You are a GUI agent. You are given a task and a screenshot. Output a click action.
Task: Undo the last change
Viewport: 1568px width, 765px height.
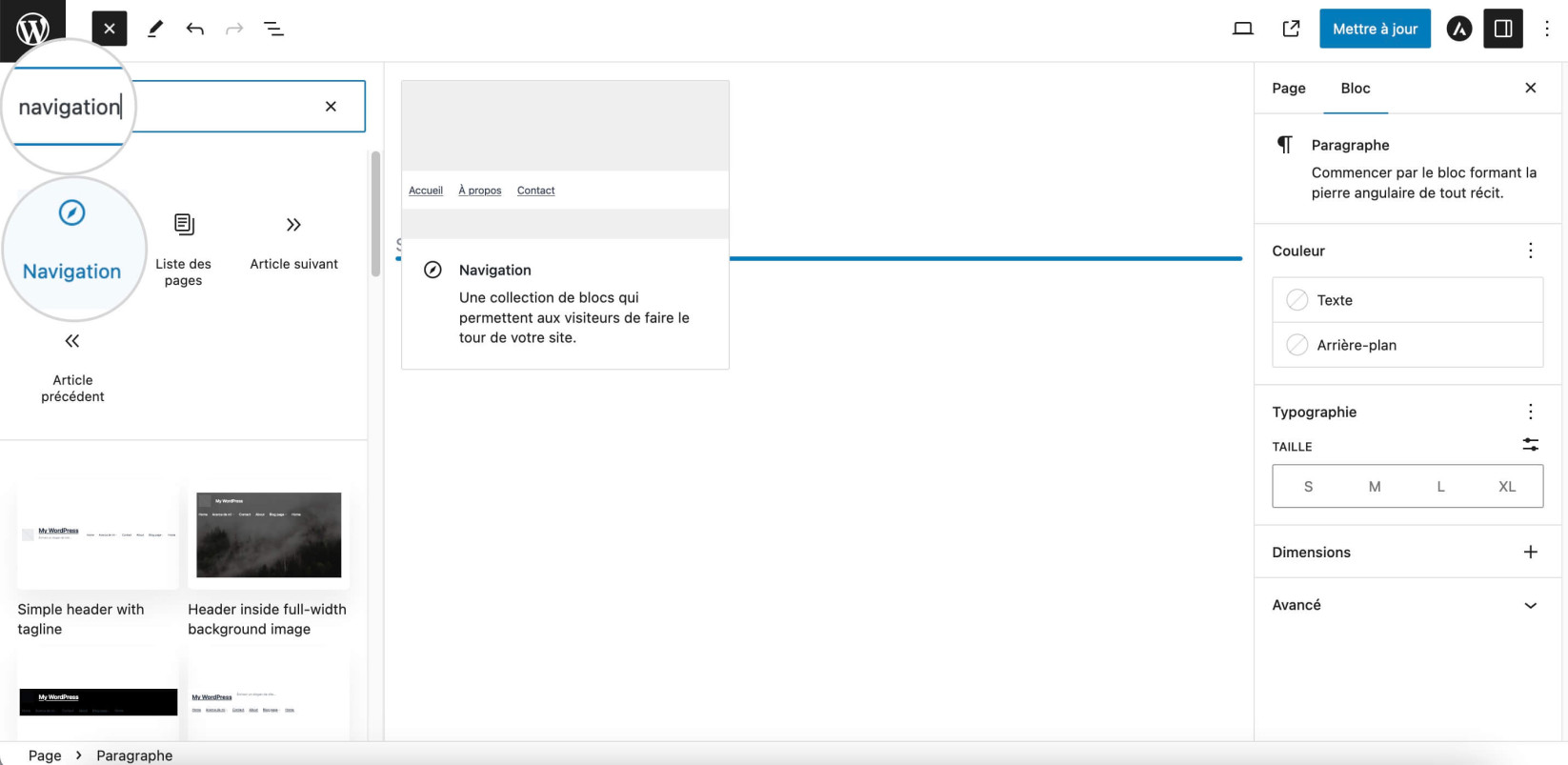pyautogui.click(x=195, y=29)
